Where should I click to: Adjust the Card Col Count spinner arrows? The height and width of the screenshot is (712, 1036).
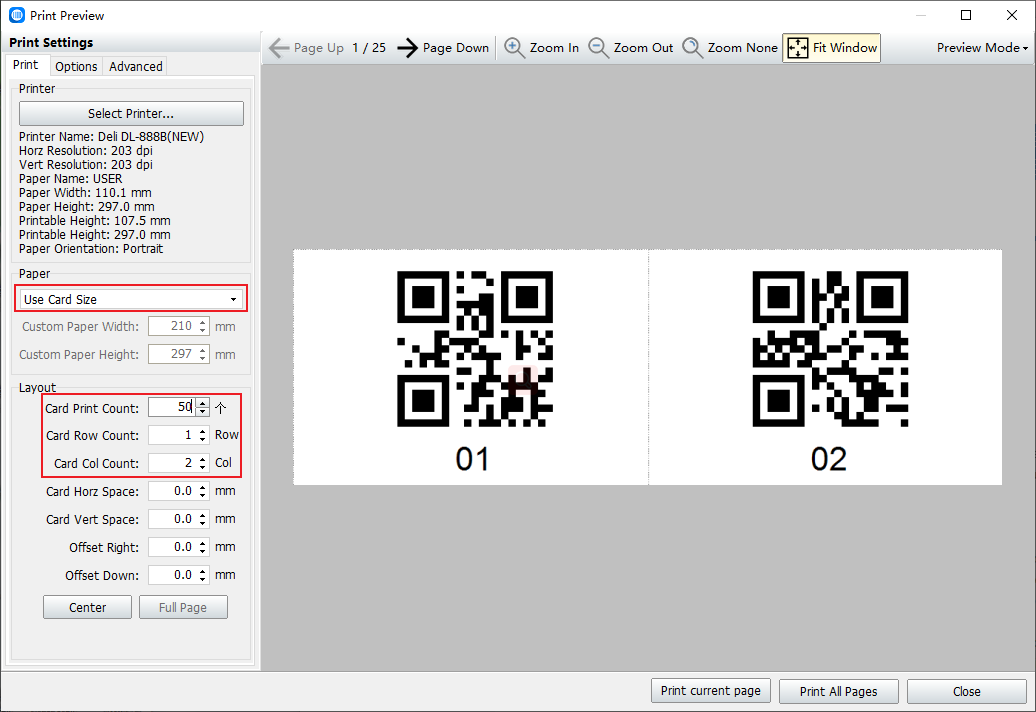(203, 463)
